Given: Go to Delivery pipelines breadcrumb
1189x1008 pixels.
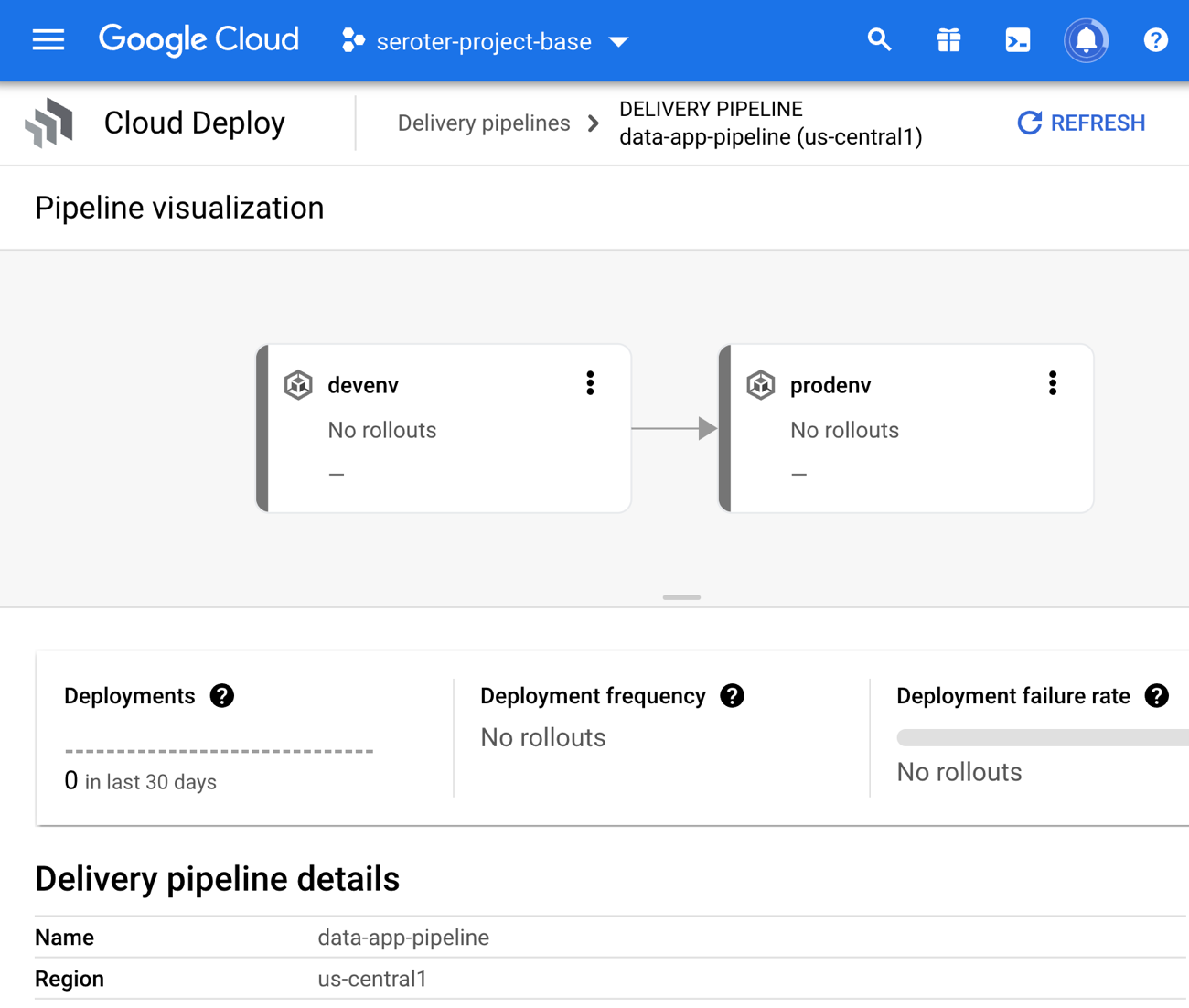Looking at the screenshot, I should pyautogui.click(x=483, y=123).
